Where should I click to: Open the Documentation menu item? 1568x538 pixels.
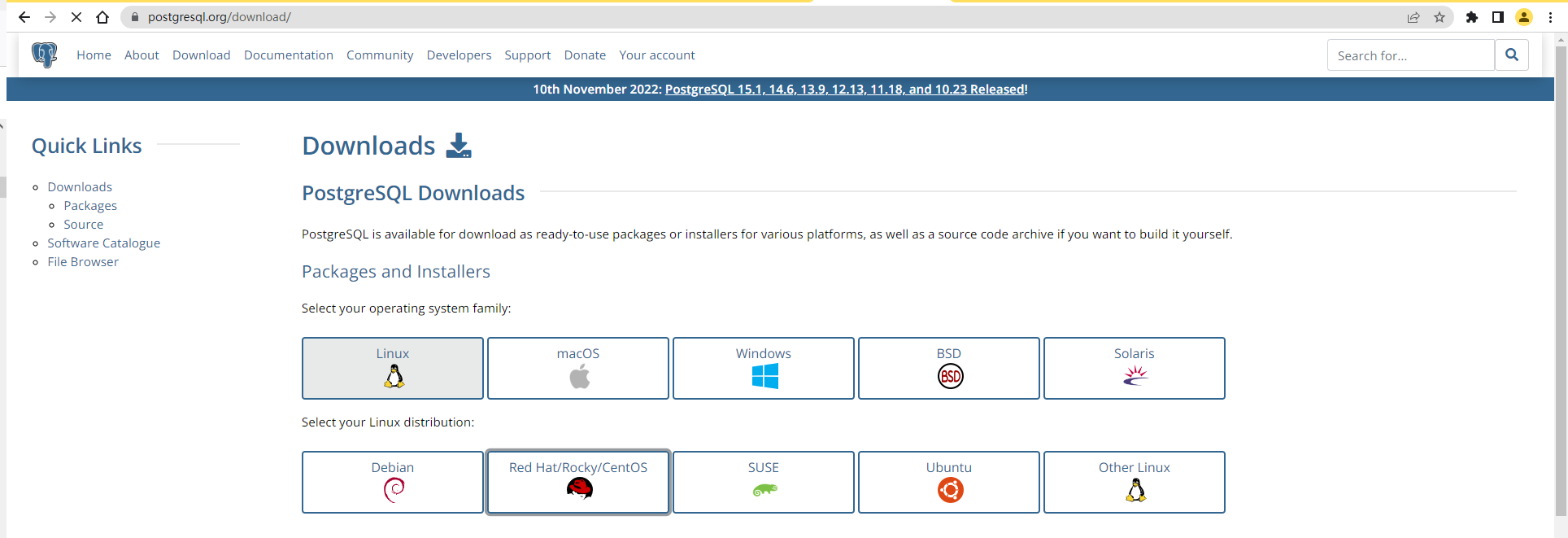[289, 55]
